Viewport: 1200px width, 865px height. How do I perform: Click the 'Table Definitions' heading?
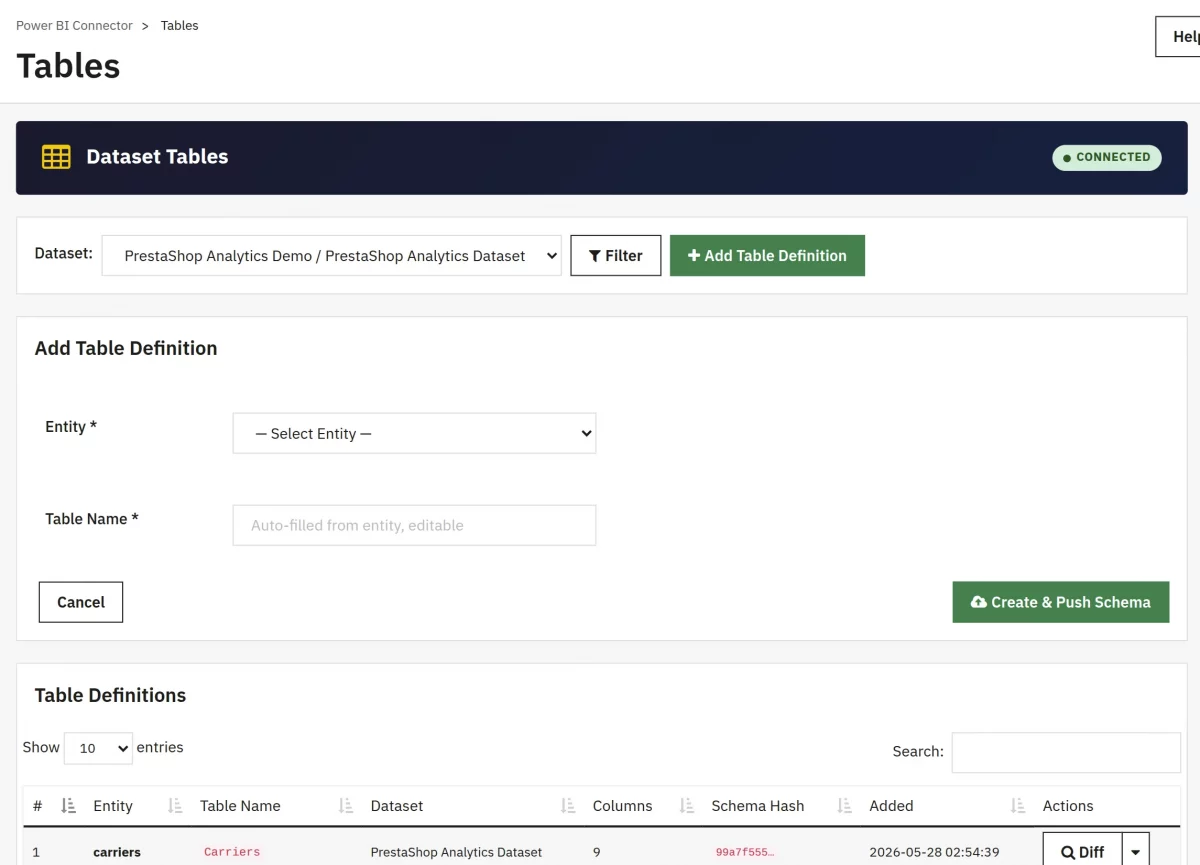pos(110,695)
